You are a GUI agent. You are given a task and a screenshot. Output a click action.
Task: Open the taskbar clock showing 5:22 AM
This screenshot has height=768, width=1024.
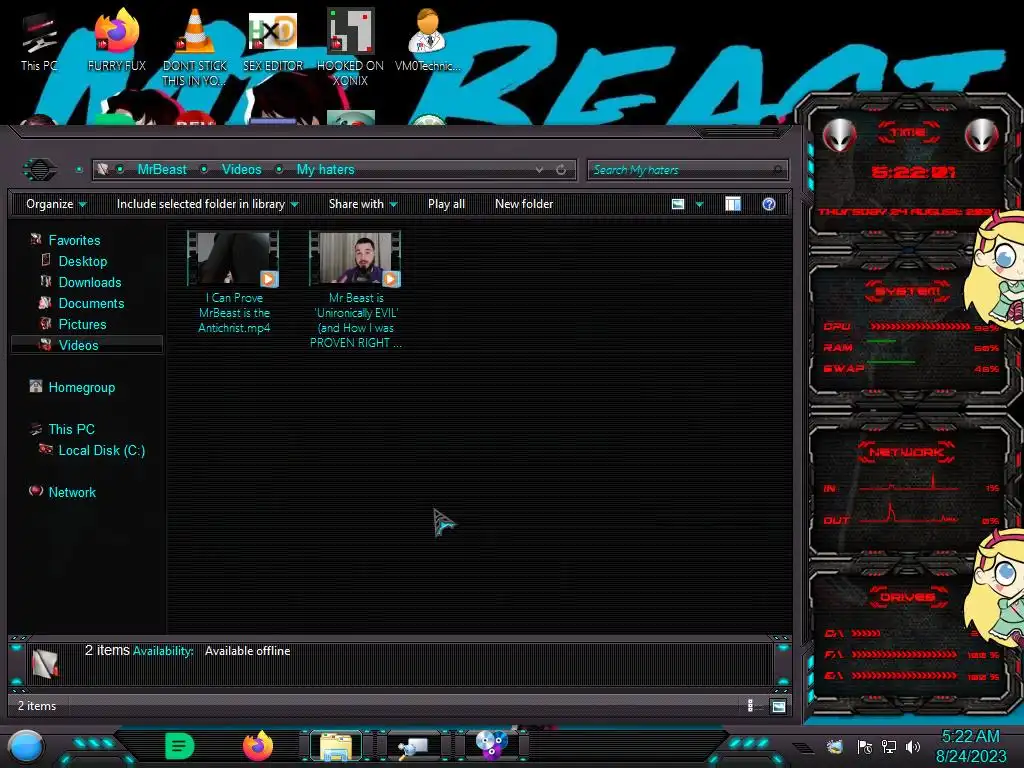coord(971,746)
